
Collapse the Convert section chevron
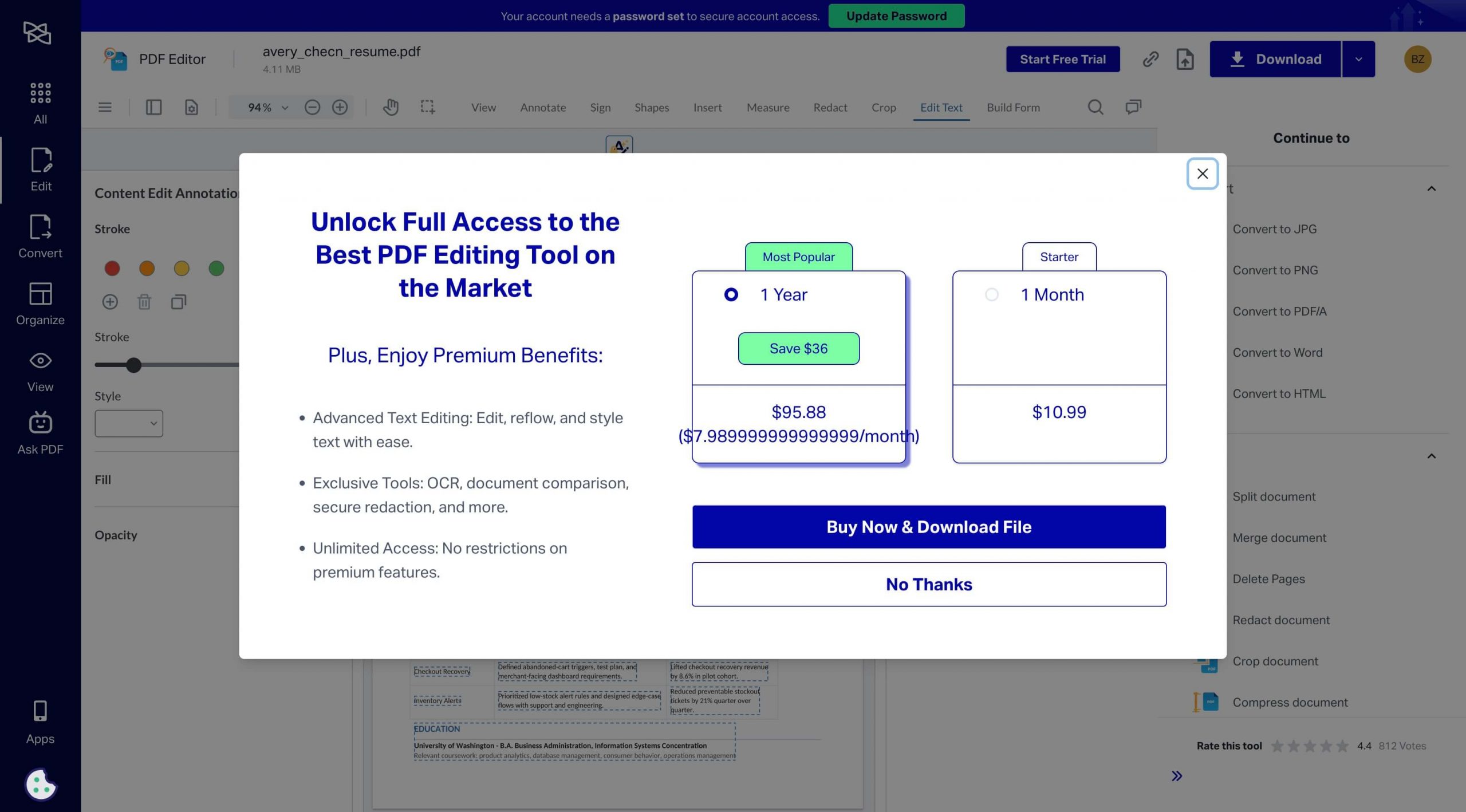pyautogui.click(x=1431, y=188)
